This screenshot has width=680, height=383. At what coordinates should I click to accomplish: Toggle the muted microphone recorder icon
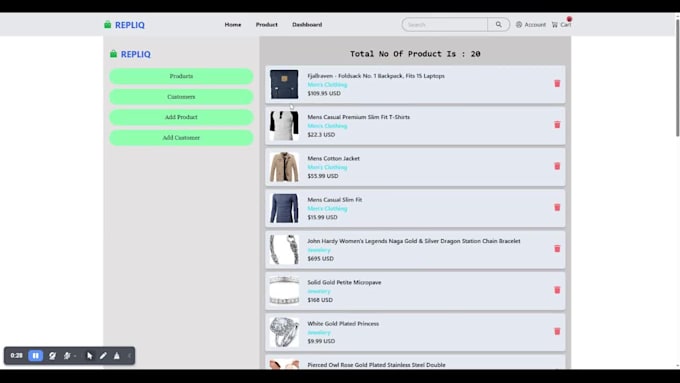point(67,356)
